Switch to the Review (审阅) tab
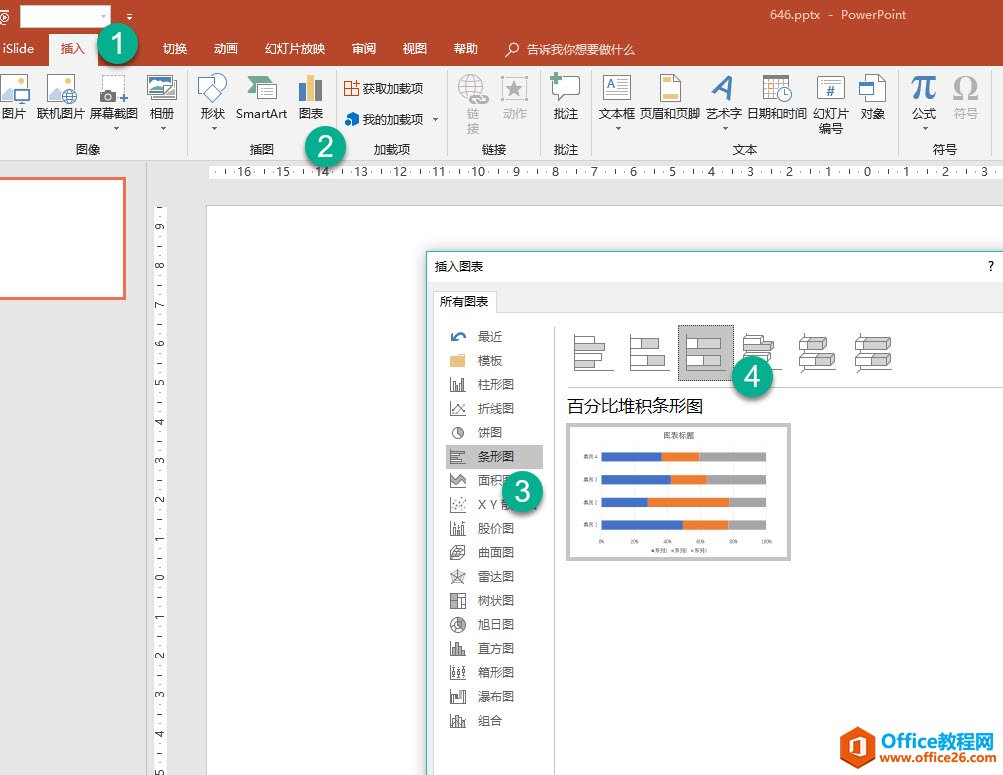Image resolution: width=1003 pixels, height=775 pixels. 363,49
